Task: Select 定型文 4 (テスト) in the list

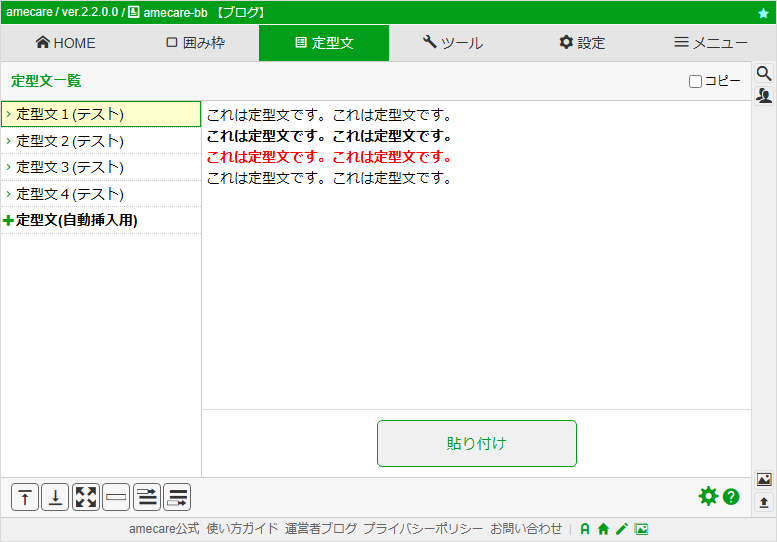Action: pos(101,194)
